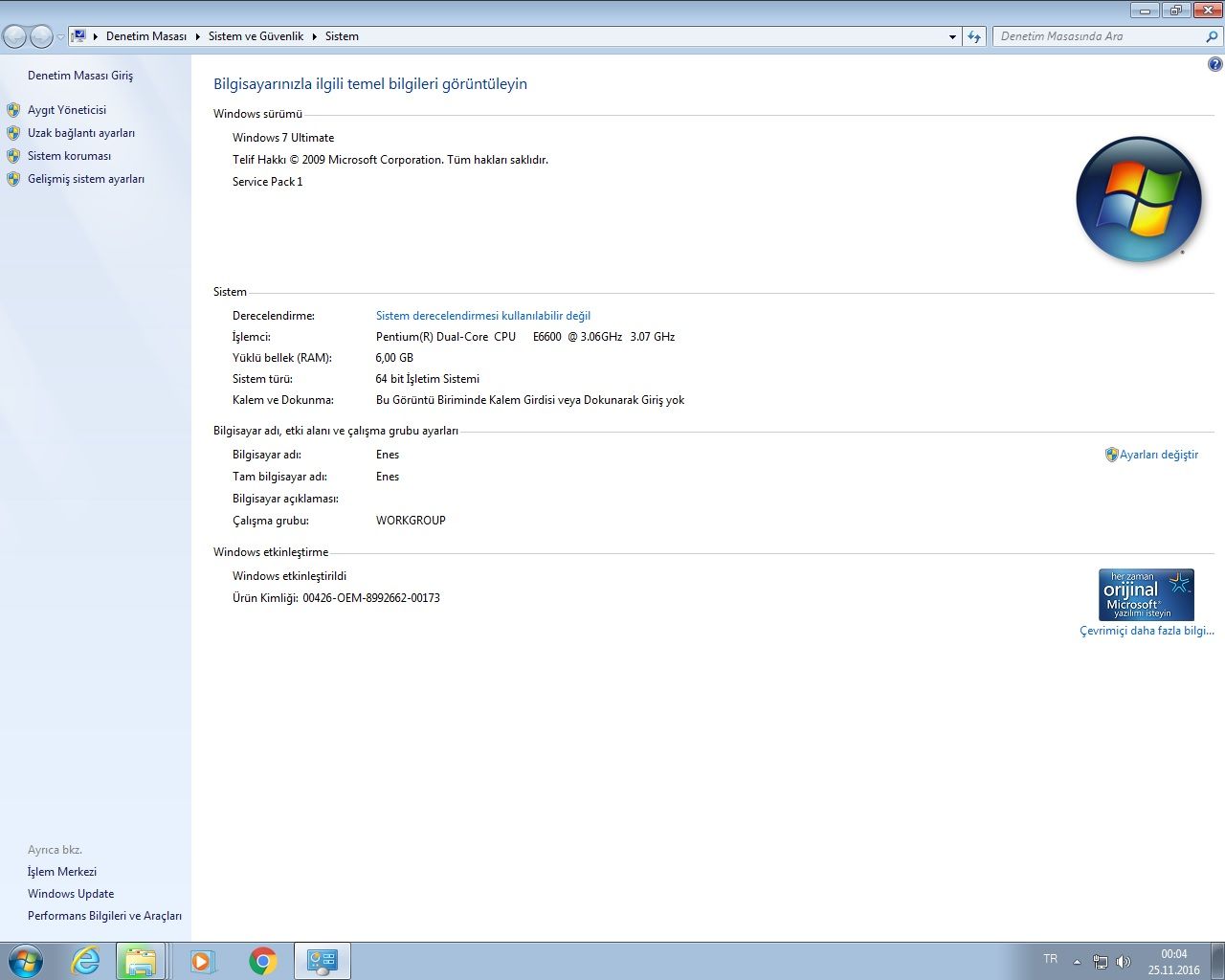Click Sistem derecelendirmesi kullanılabilir değil link
The image size is (1225, 980).
pyautogui.click(x=483, y=316)
